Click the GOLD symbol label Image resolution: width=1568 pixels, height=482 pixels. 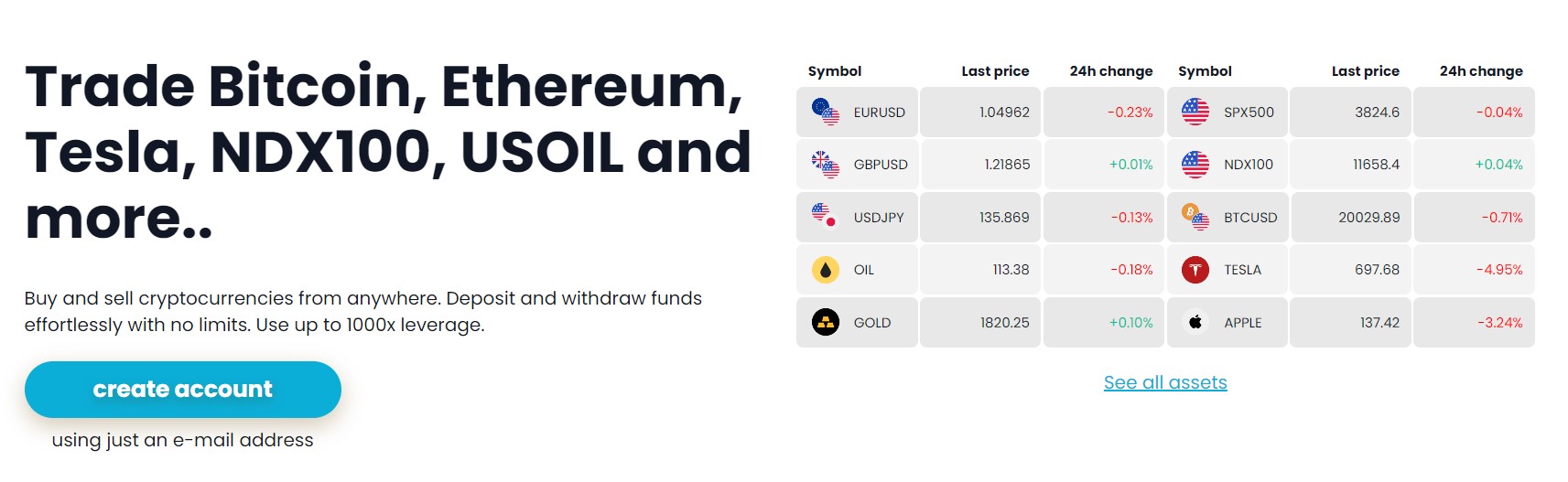(872, 323)
